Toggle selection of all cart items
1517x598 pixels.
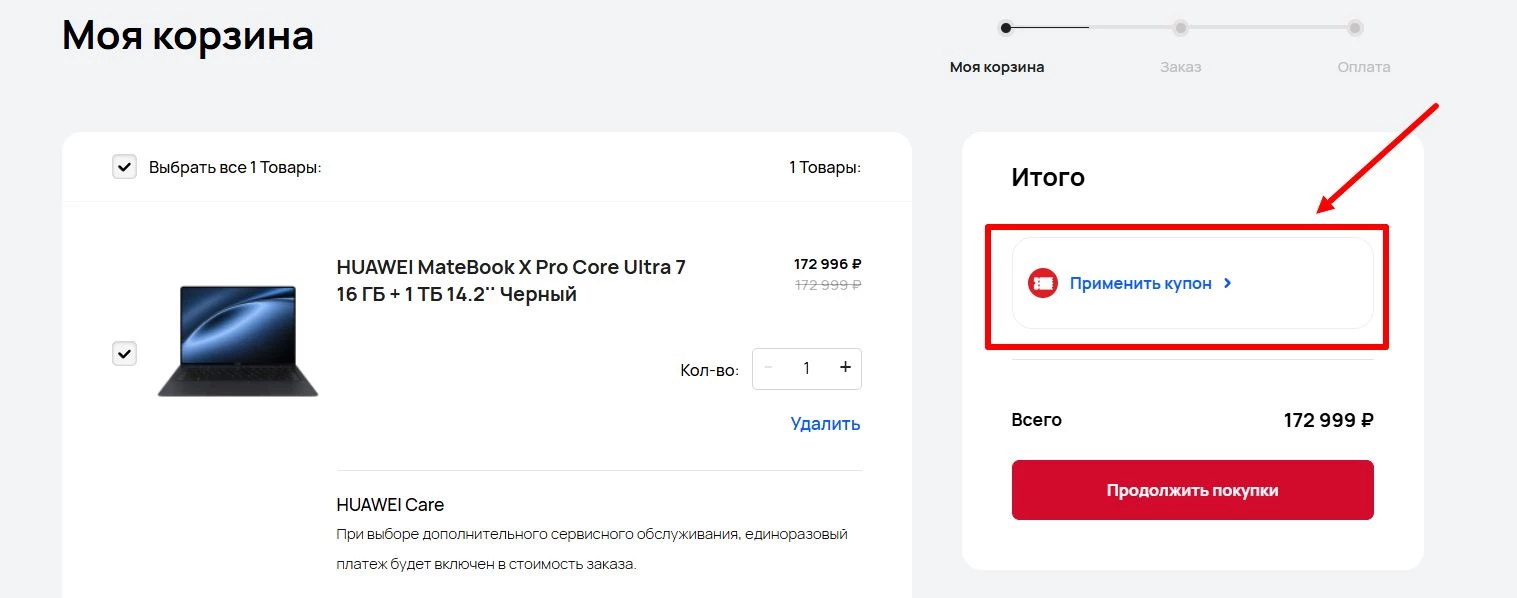tap(124, 166)
